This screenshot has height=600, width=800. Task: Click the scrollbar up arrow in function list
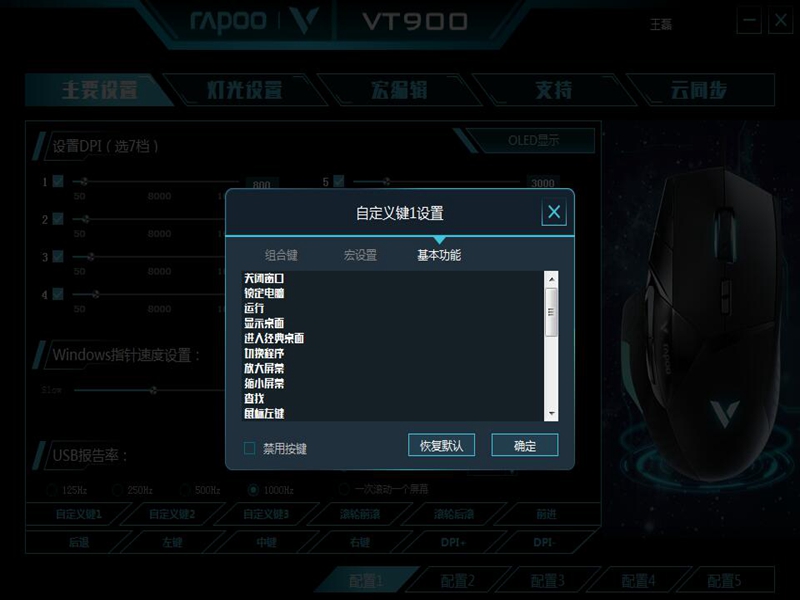pyautogui.click(x=551, y=280)
